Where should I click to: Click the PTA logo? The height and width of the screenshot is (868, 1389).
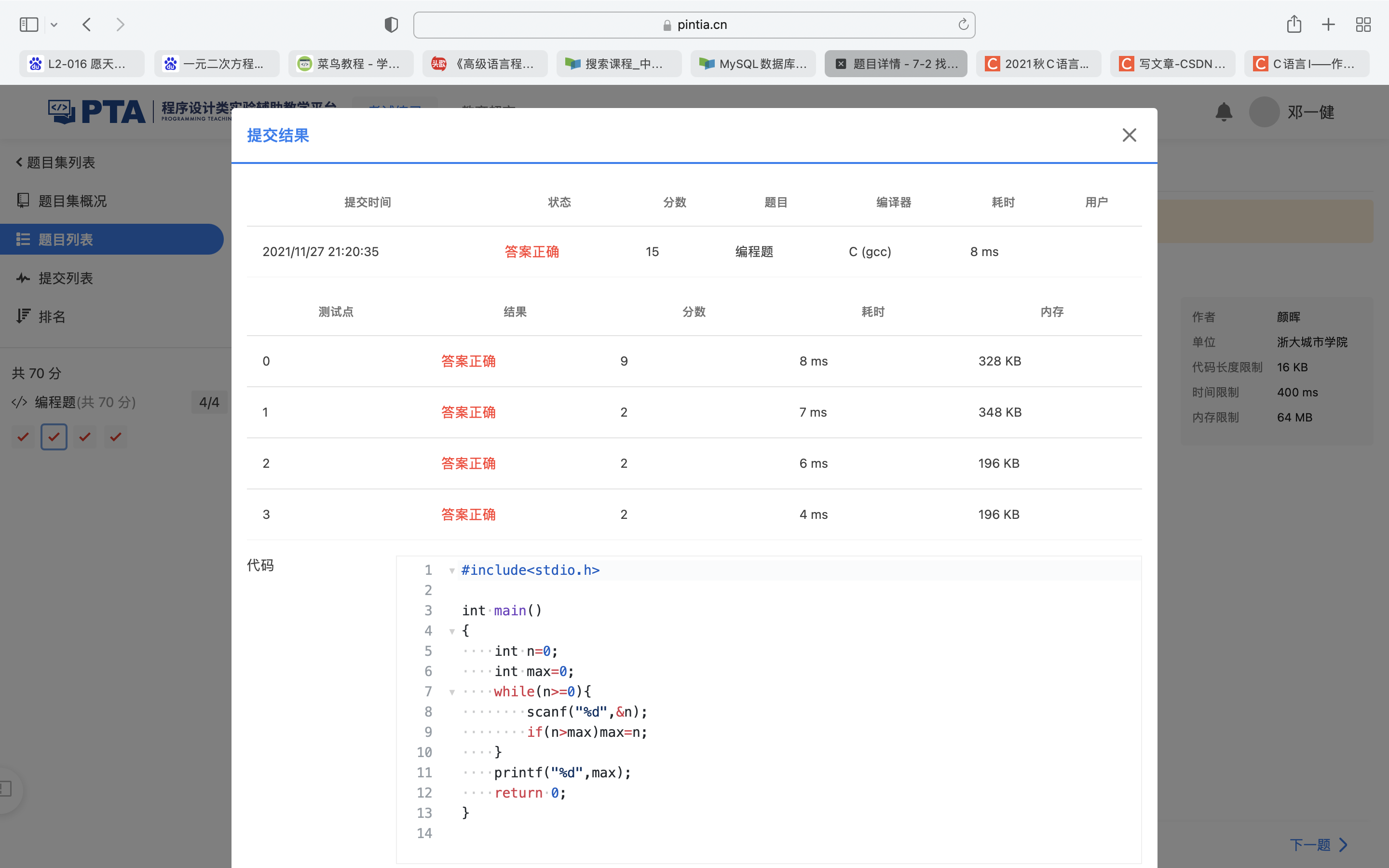(96, 111)
